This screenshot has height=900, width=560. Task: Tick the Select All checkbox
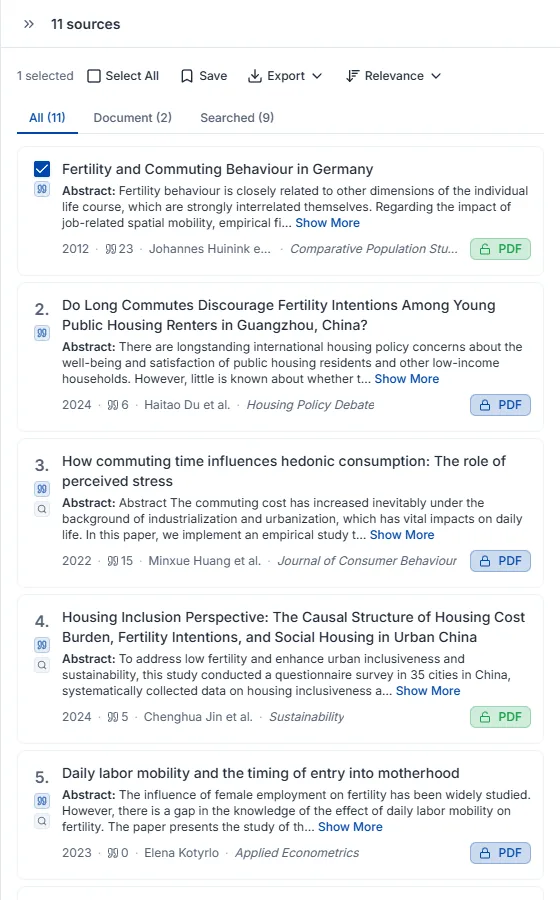point(94,76)
